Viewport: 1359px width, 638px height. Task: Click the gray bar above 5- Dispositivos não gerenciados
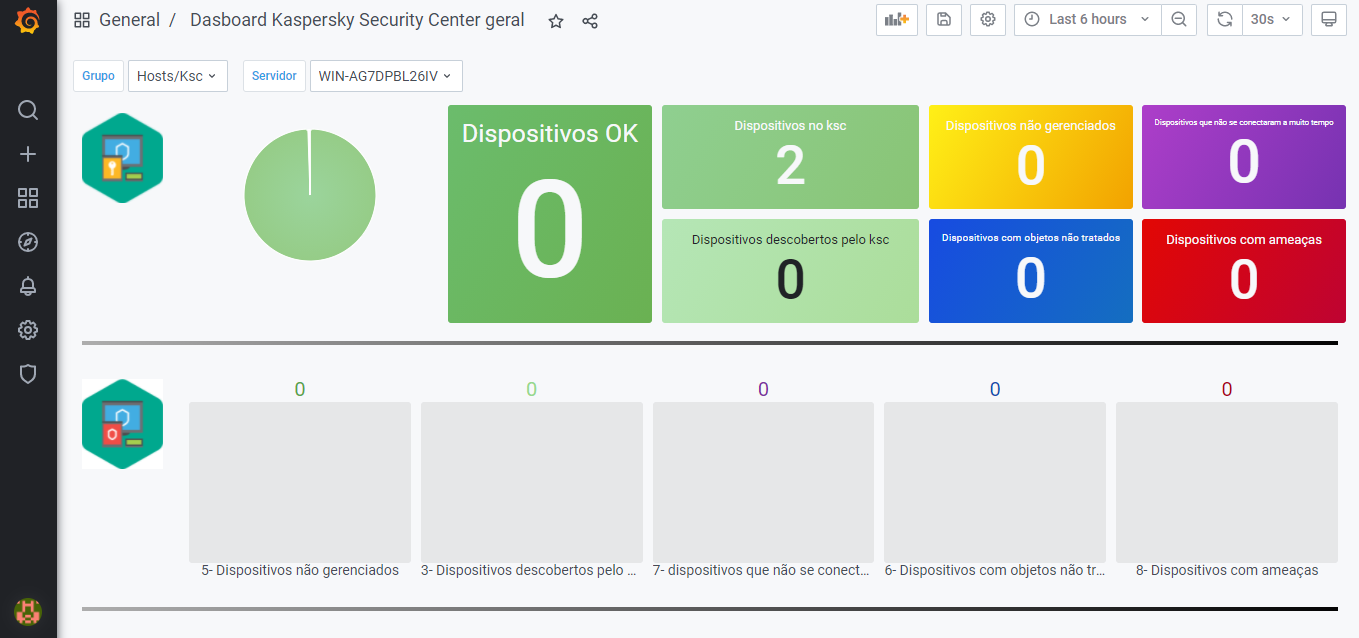300,482
